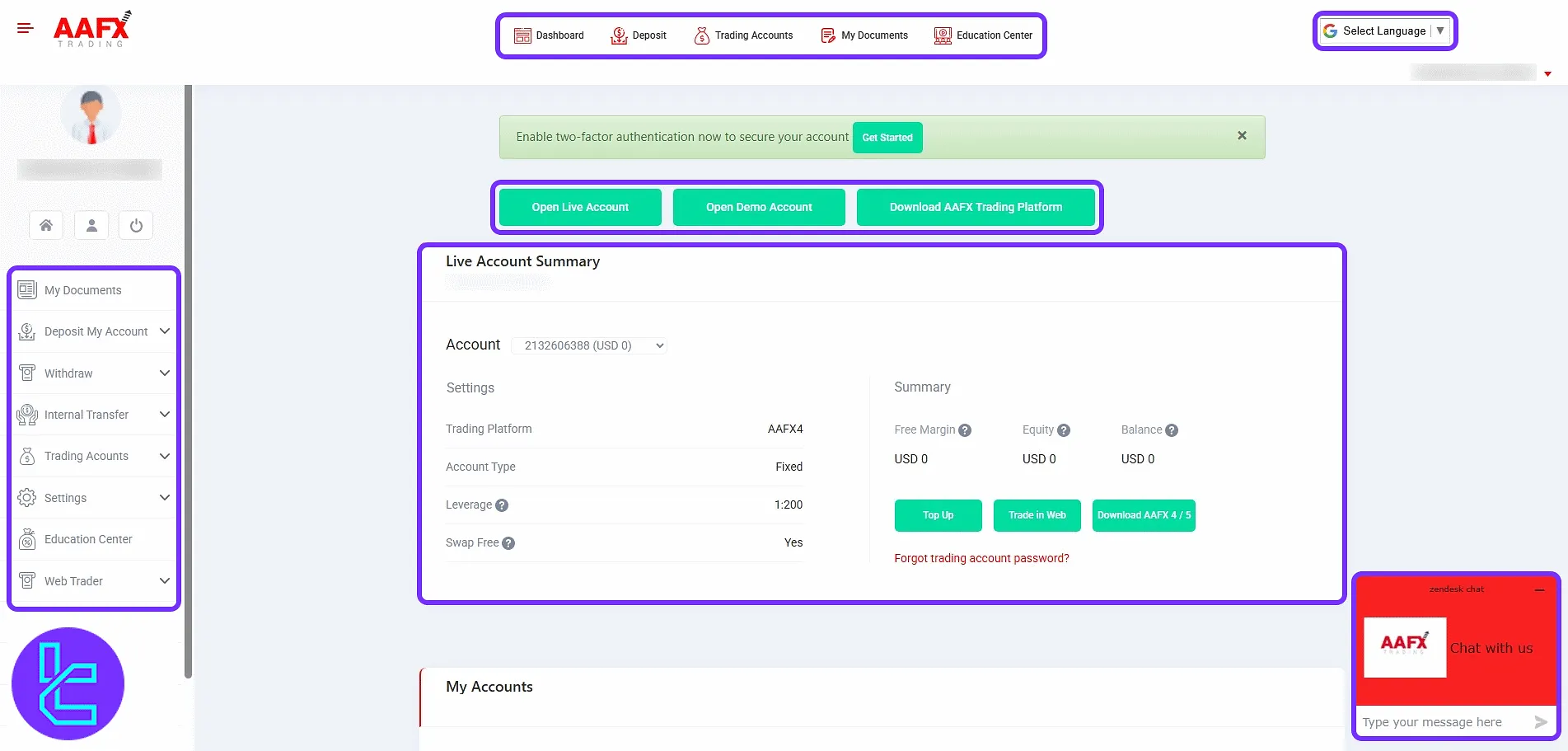
Task: Dismiss the two-factor authentication banner
Action: coord(1242,135)
